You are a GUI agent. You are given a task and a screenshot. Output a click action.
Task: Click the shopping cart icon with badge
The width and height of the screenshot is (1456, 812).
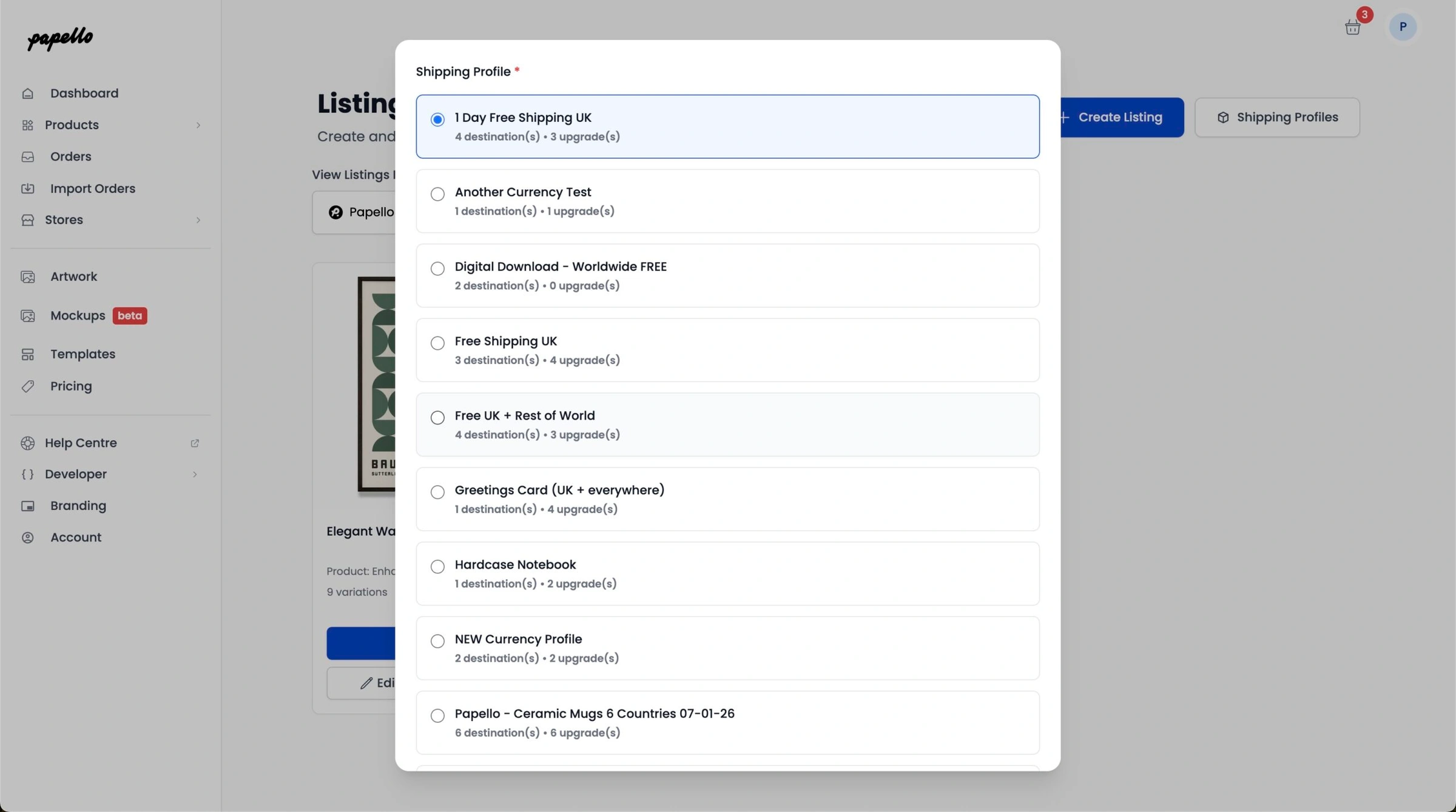tap(1352, 27)
